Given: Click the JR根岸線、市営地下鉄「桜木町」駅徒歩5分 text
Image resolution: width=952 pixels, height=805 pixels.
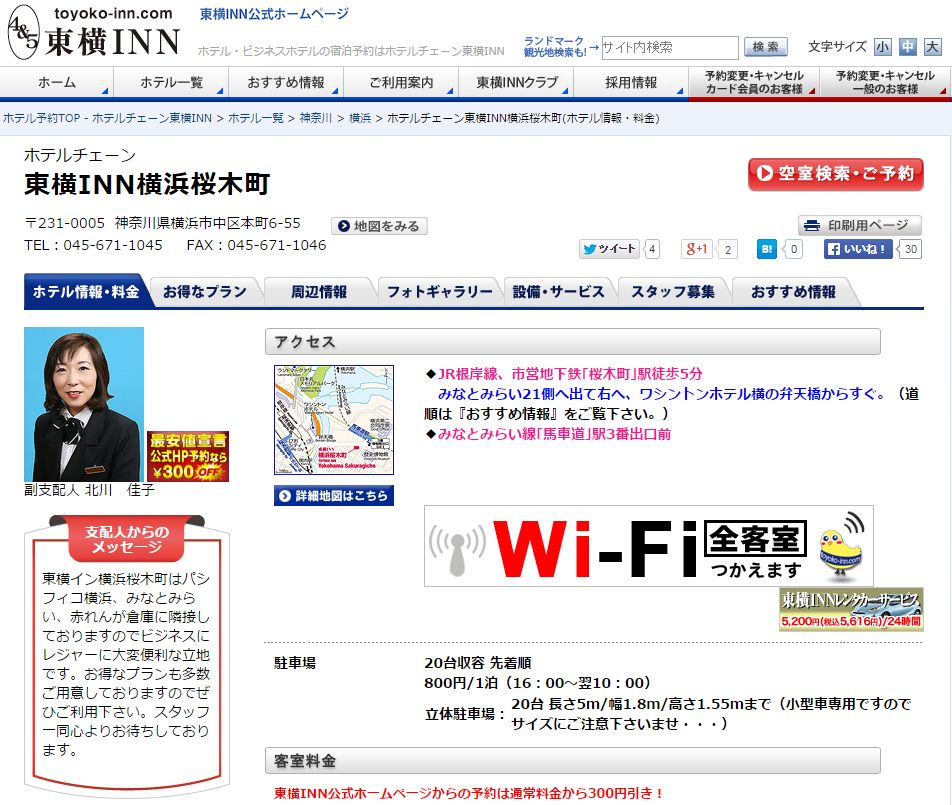Looking at the screenshot, I should coord(570,374).
